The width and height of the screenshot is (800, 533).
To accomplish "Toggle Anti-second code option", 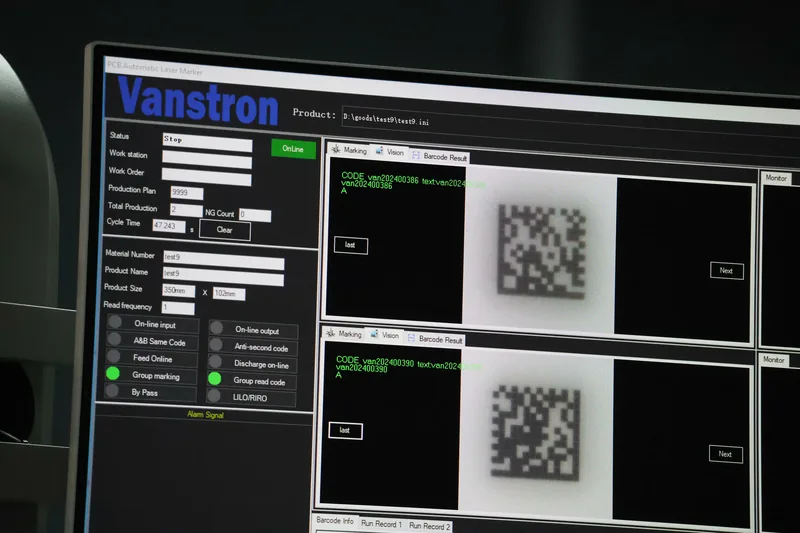I will 253,347.
